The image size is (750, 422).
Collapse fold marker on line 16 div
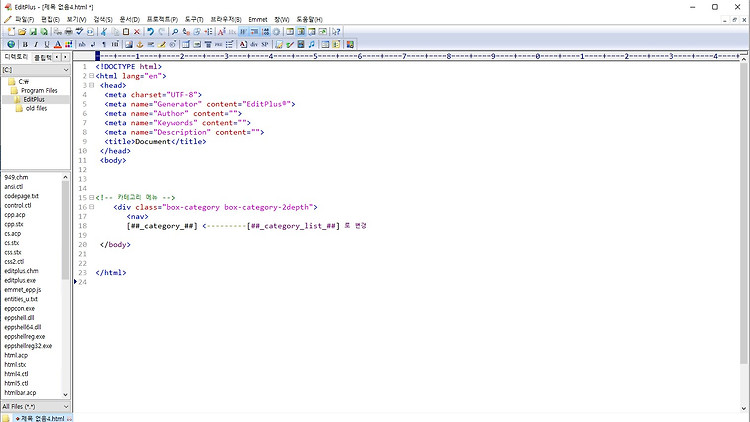pos(91,207)
